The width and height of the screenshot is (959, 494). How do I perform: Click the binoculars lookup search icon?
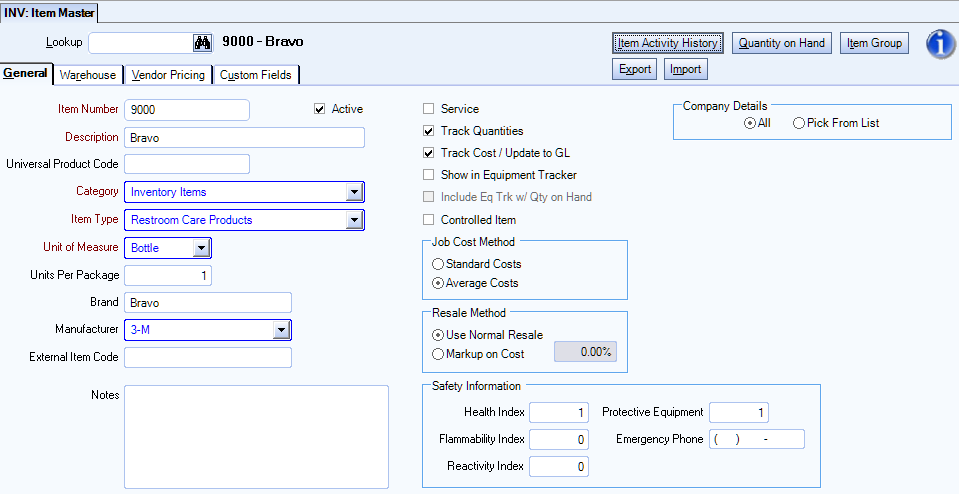[201, 43]
